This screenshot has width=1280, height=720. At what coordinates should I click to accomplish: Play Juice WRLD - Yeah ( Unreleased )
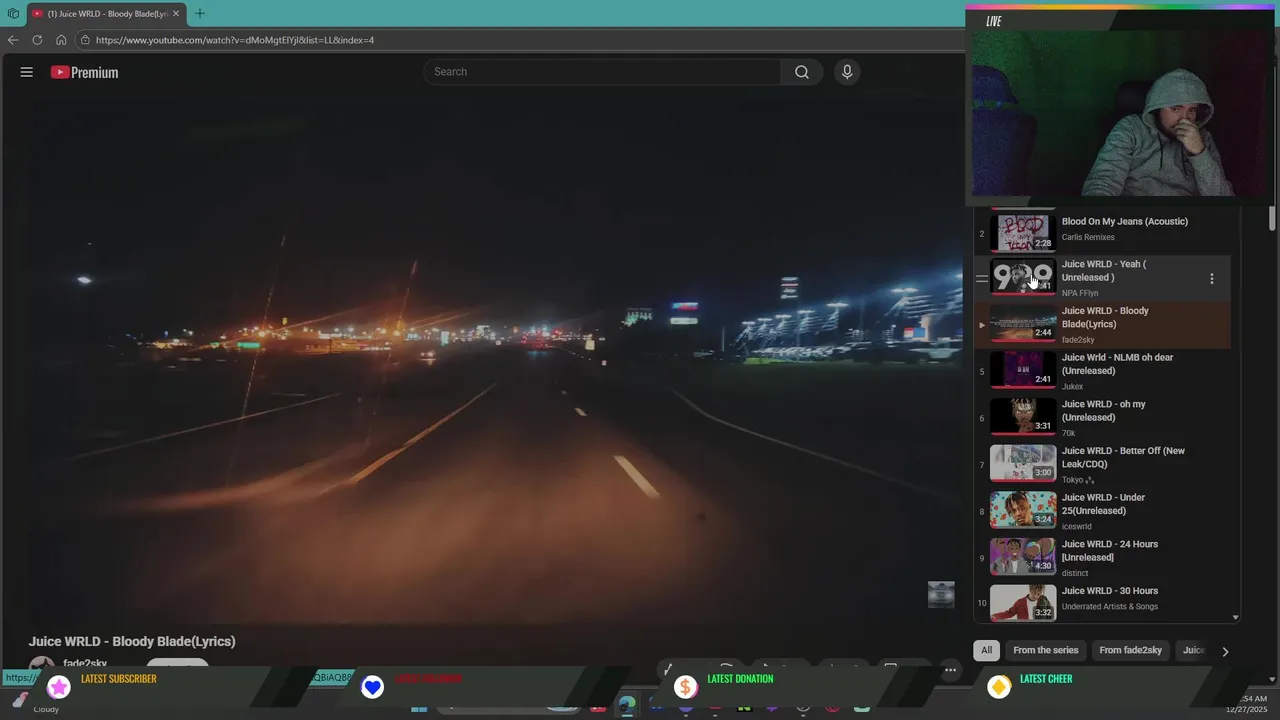(1104, 271)
